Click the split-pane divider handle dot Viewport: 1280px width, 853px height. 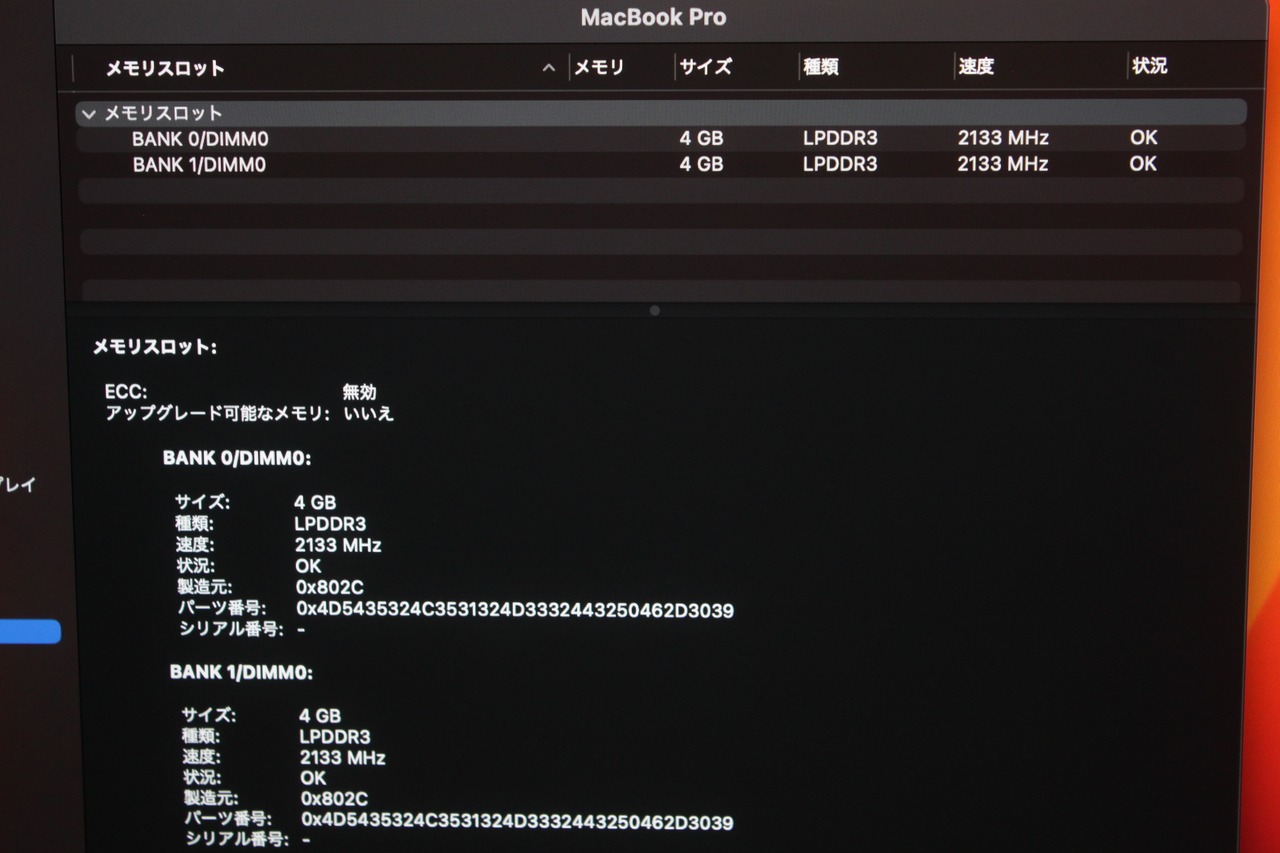click(655, 311)
